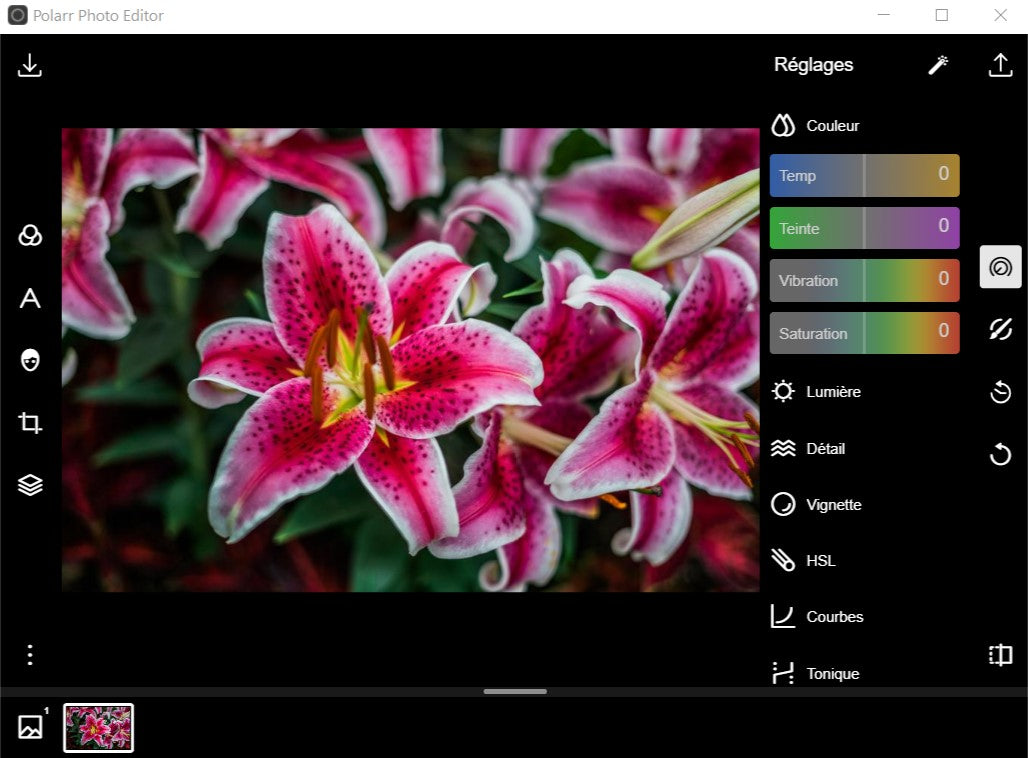Click the import photo download icon
Viewport: 1028px width, 758px height.
pos(30,66)
